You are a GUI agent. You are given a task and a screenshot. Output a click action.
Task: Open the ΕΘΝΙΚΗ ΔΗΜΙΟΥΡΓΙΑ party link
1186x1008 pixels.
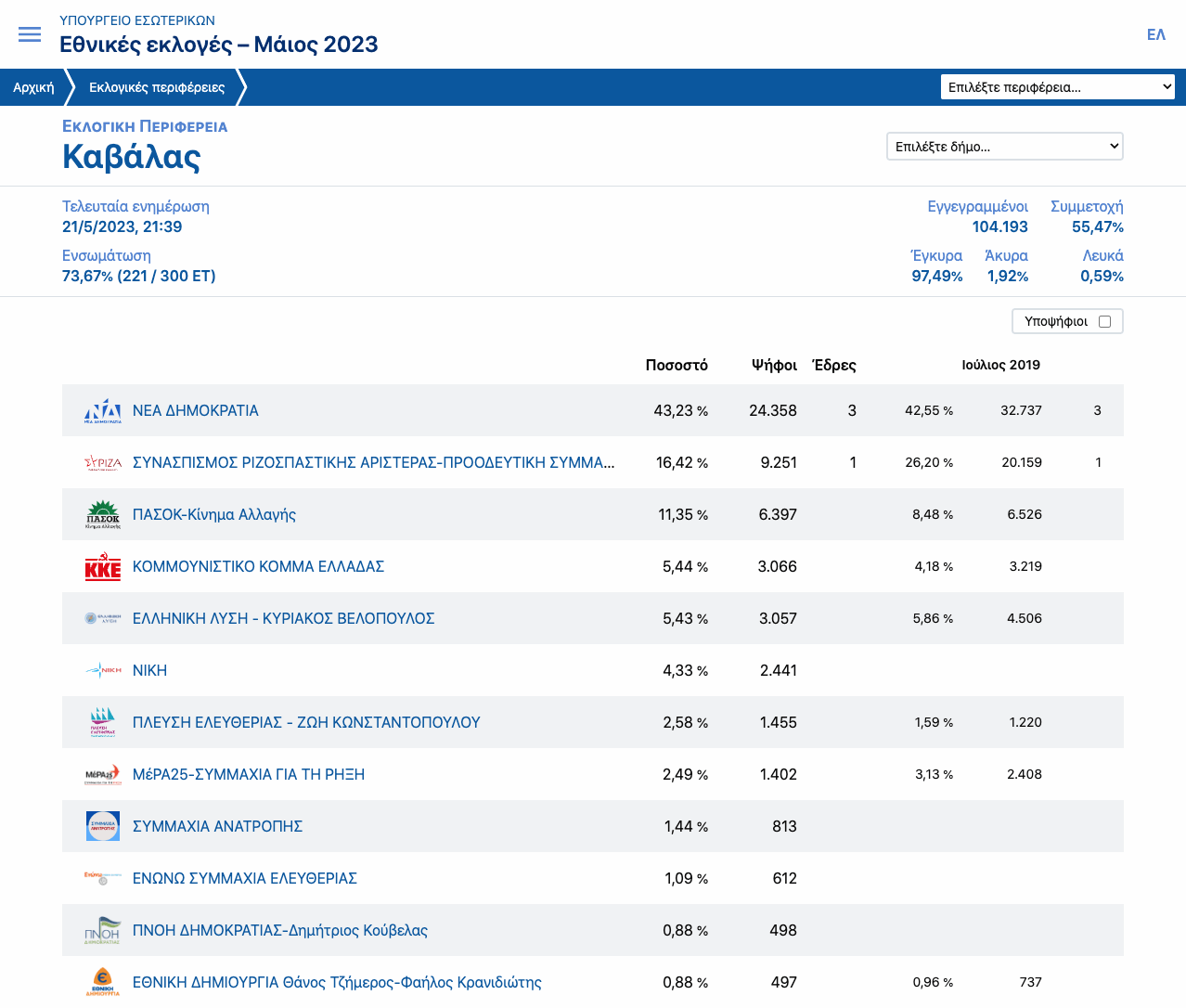click(337, 982)
